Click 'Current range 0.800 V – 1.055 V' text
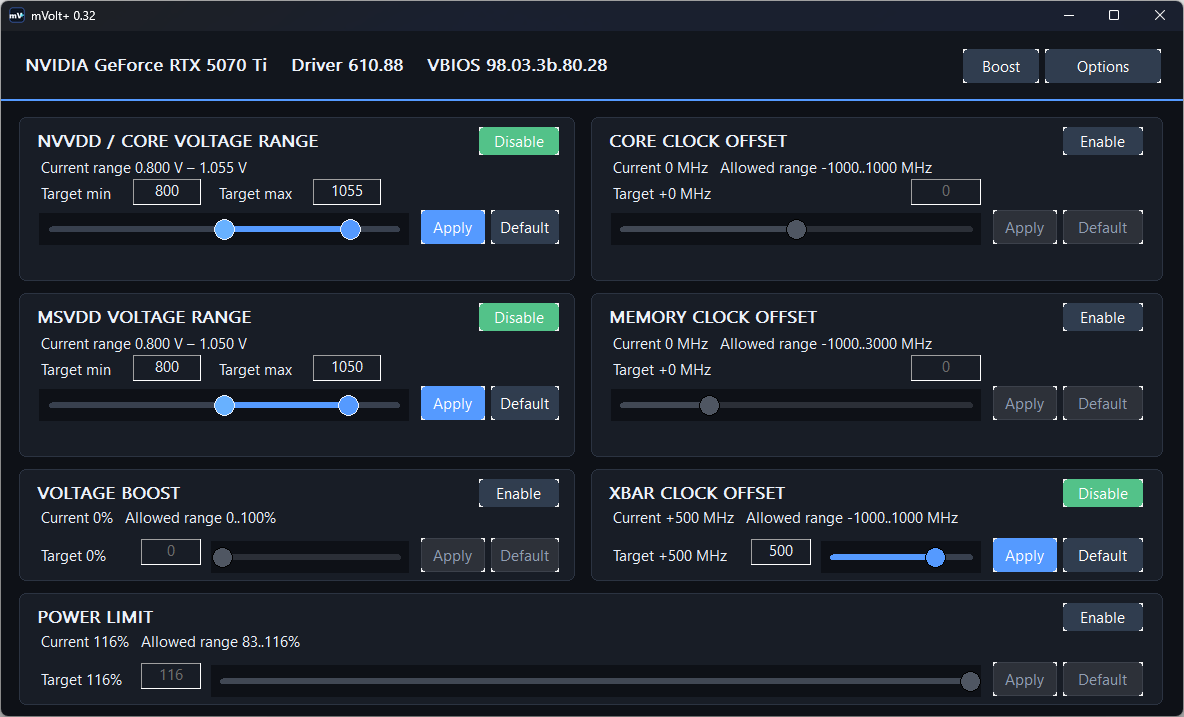The width and height of the screenshot is (1184, 717). 143,168
